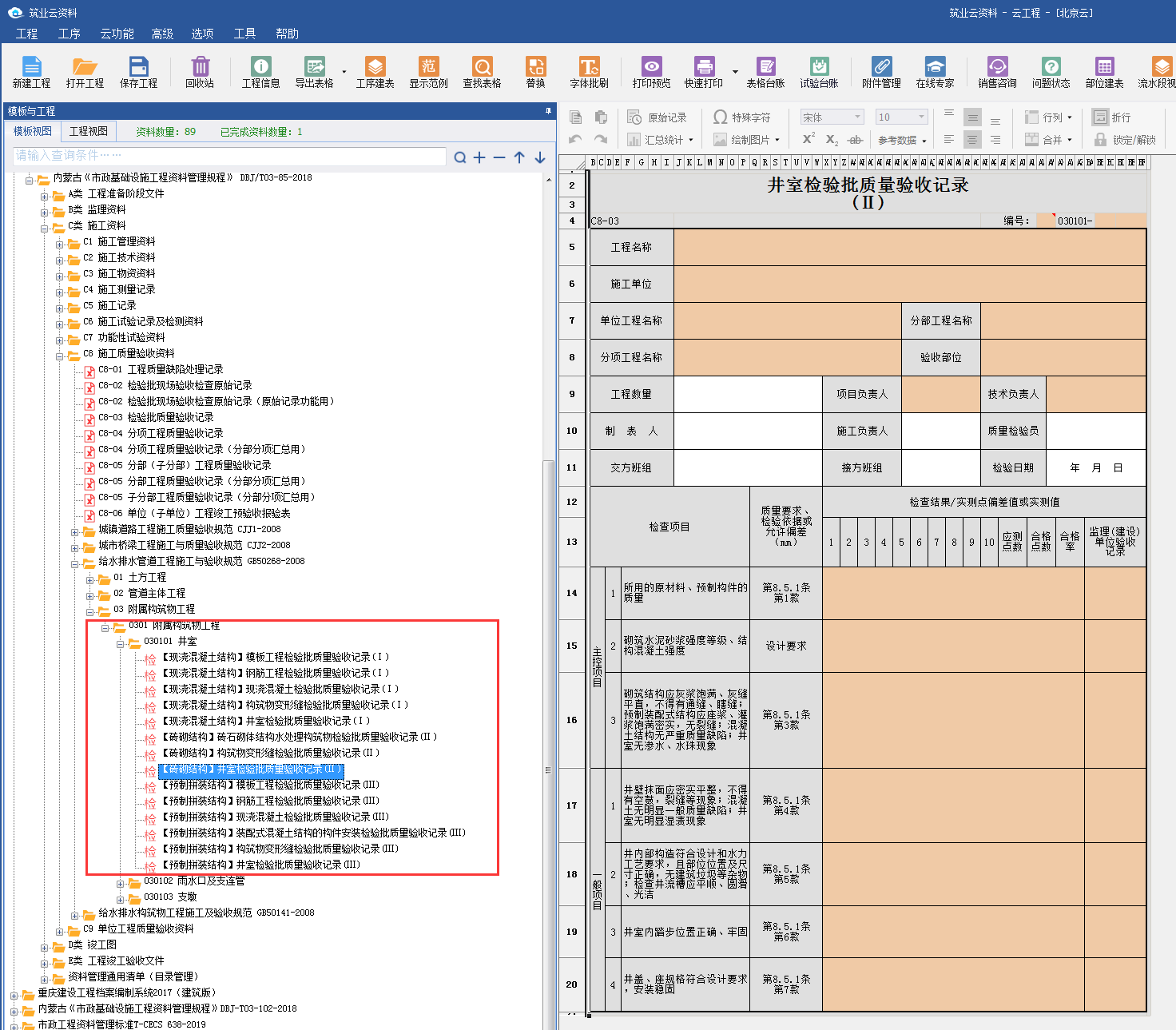The image size is (1176, 1030).
Task: Toggle subscript X₂ formatting
Action: click(x=832, y=140)
